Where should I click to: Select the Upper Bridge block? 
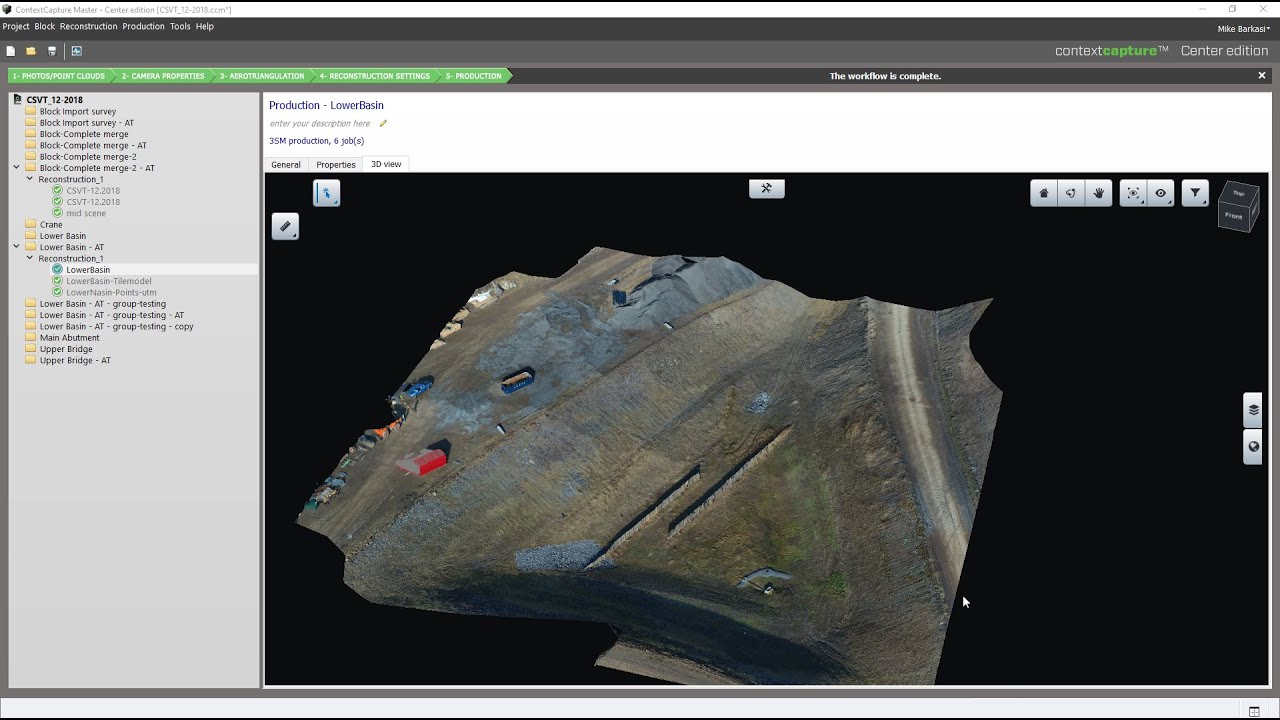point(66,349)
